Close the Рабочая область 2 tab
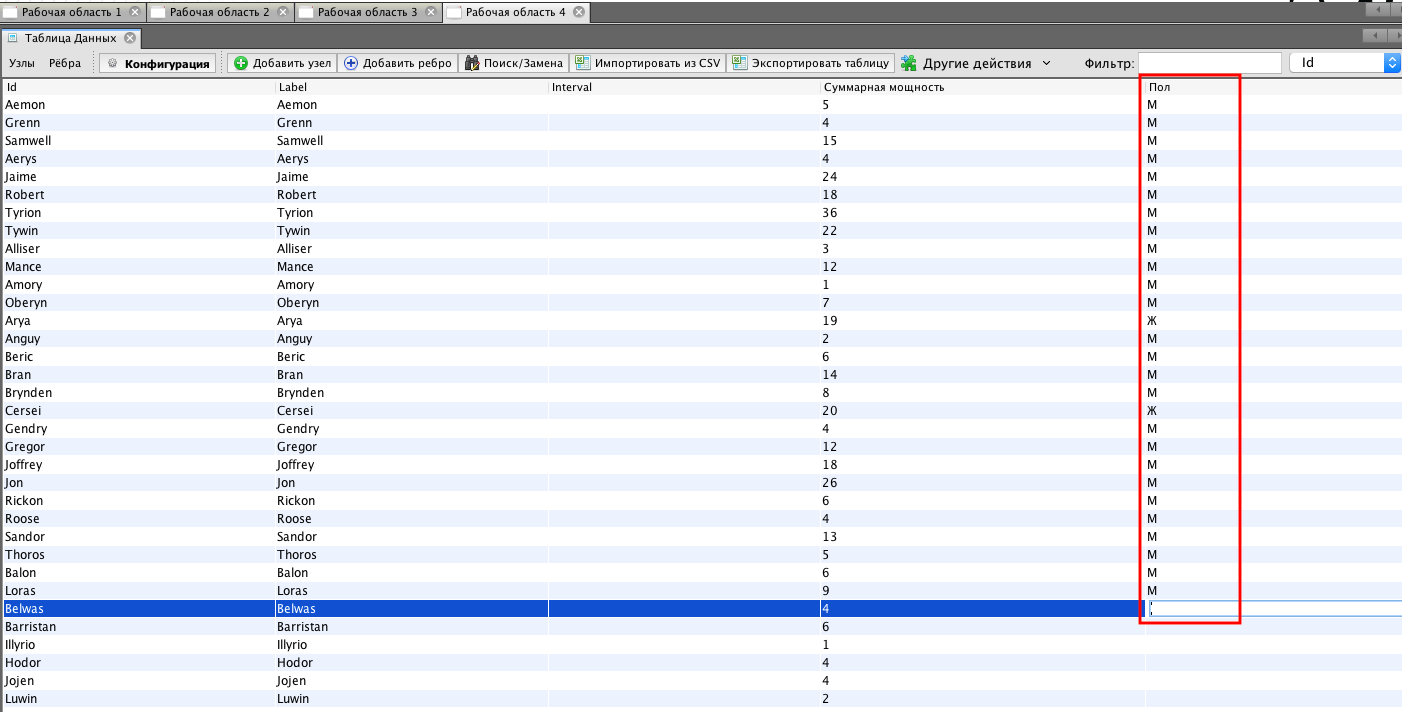 283,12
